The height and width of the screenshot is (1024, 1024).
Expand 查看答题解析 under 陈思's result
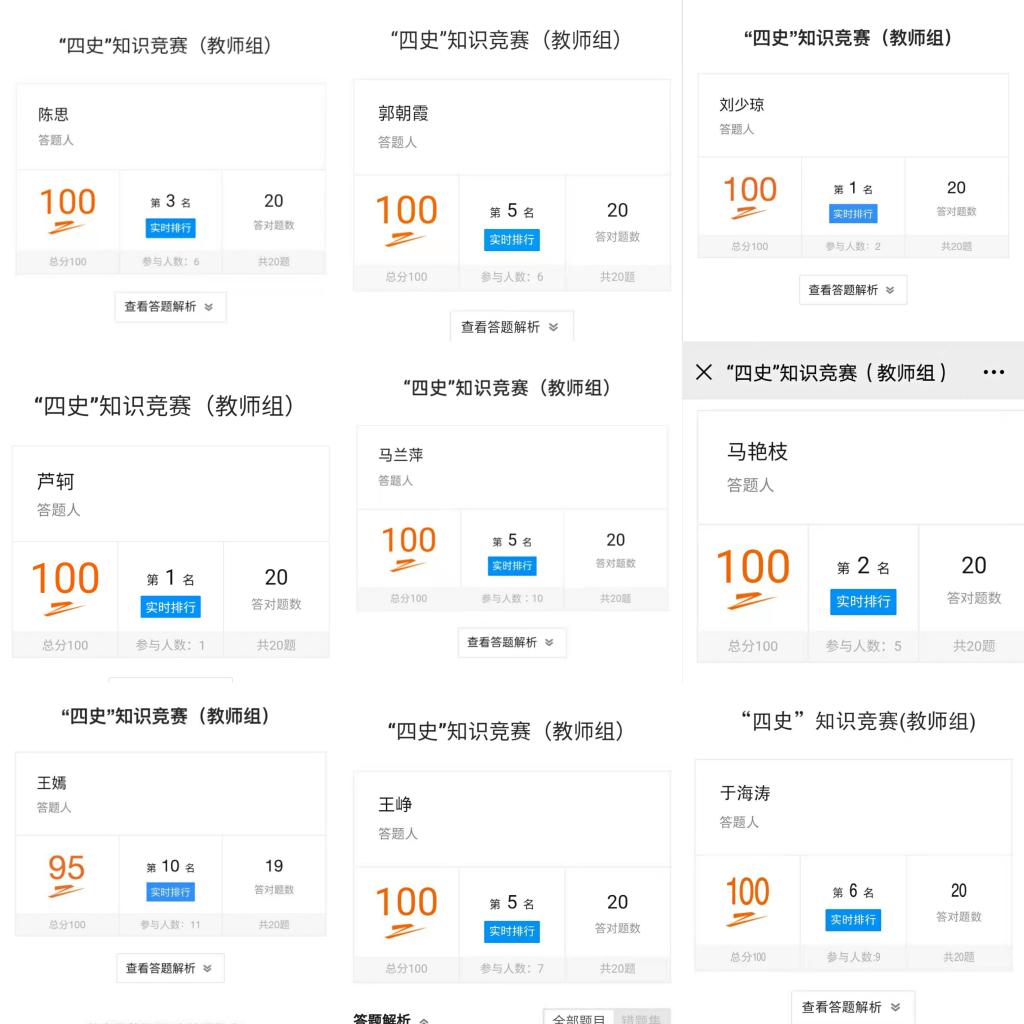click(x=170, y=307)
